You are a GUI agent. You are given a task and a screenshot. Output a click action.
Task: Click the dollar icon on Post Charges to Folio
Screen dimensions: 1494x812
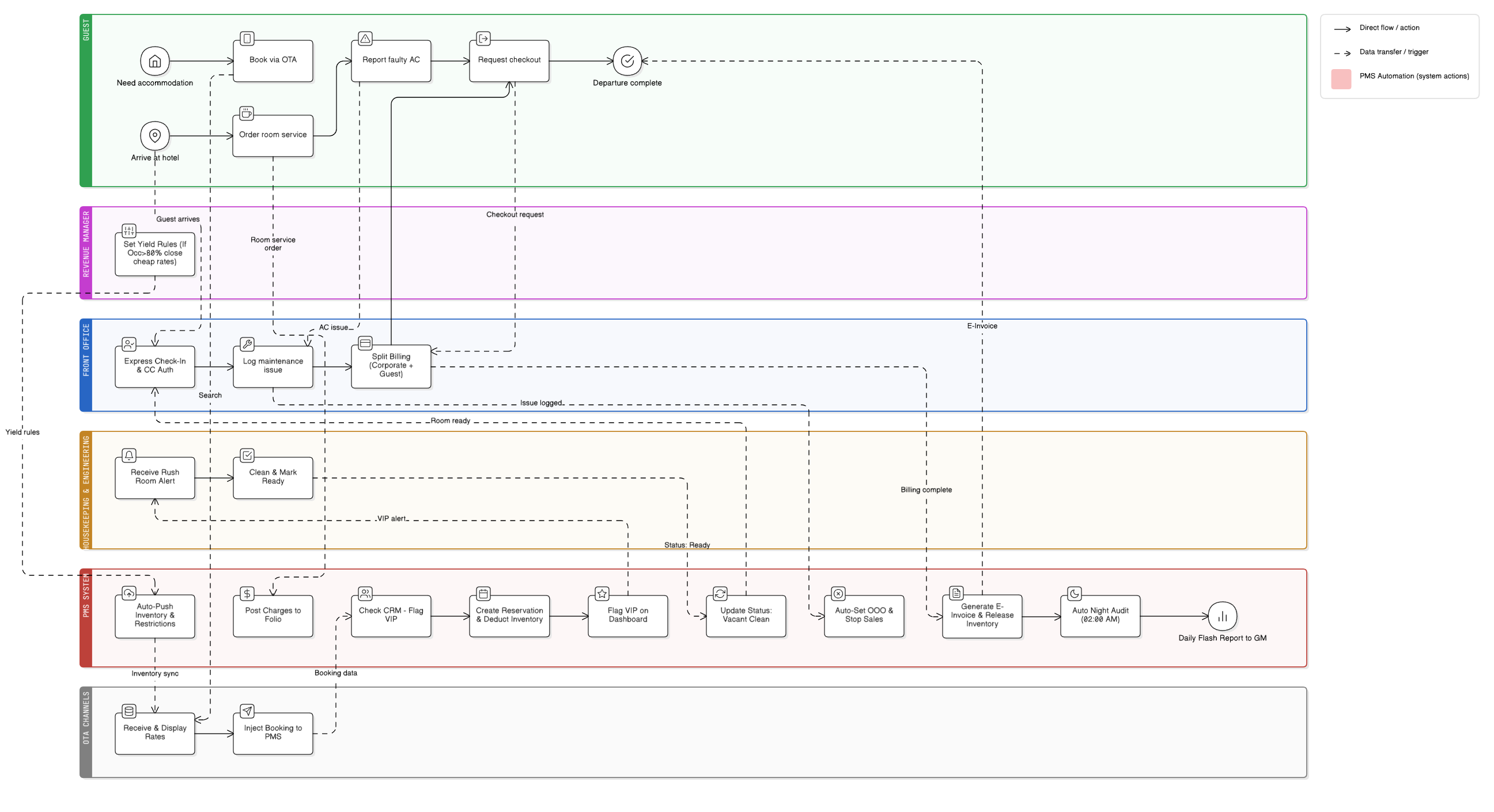click(247, 594)
